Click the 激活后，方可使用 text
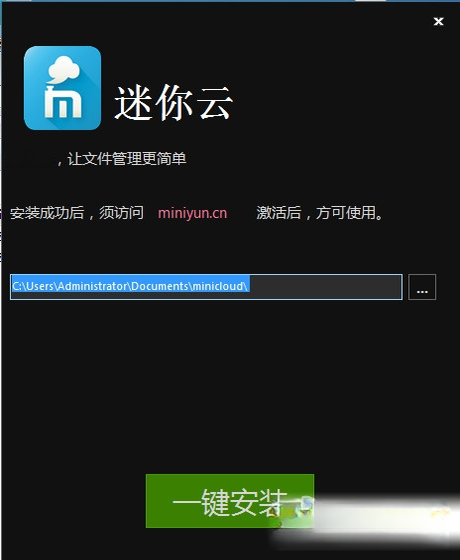Image resolution: width=460 pixels, height=560 pixels. pyautogui.click(x=319, y=213)
